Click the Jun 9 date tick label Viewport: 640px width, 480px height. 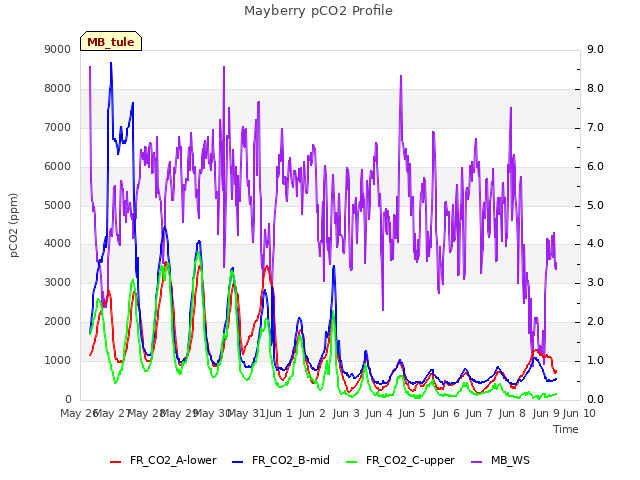click(x=546, y=413)
